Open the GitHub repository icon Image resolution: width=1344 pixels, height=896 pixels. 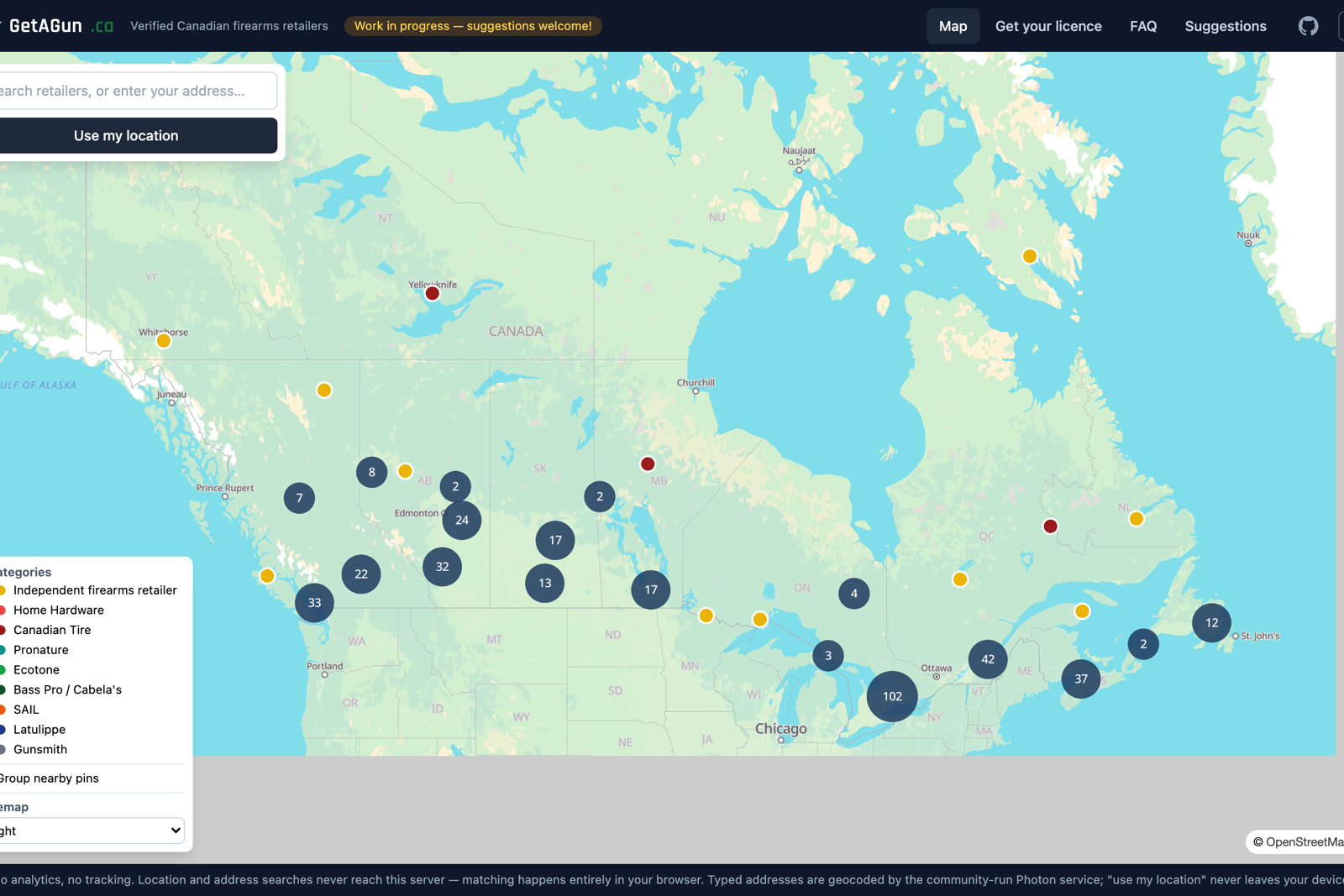(x=1308, y=26)
